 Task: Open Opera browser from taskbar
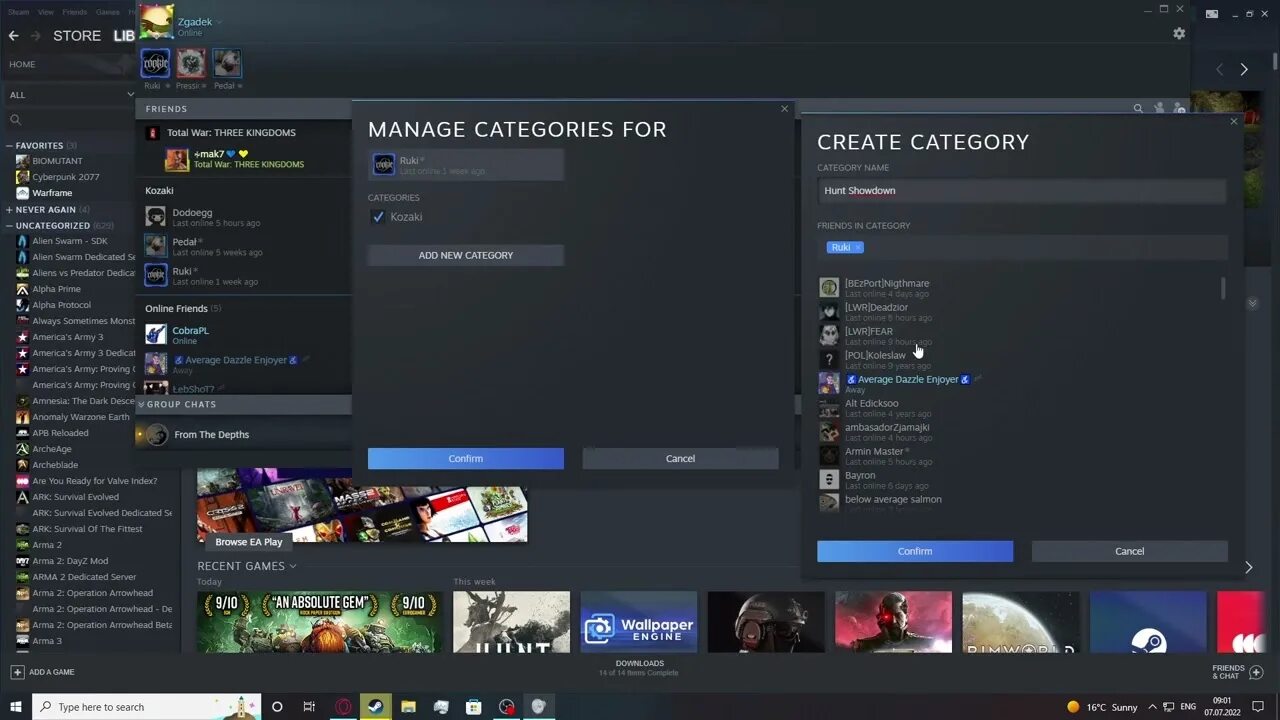[x=343, y=706]
